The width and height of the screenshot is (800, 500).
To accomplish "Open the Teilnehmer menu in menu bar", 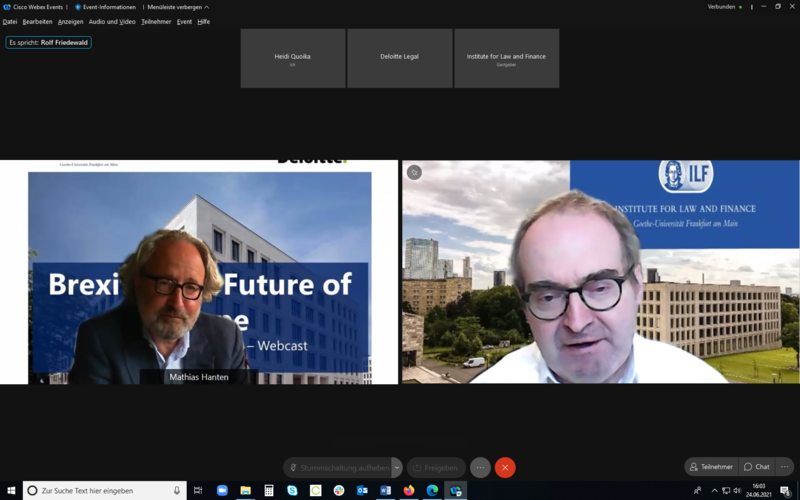I will tap(156, 21).
